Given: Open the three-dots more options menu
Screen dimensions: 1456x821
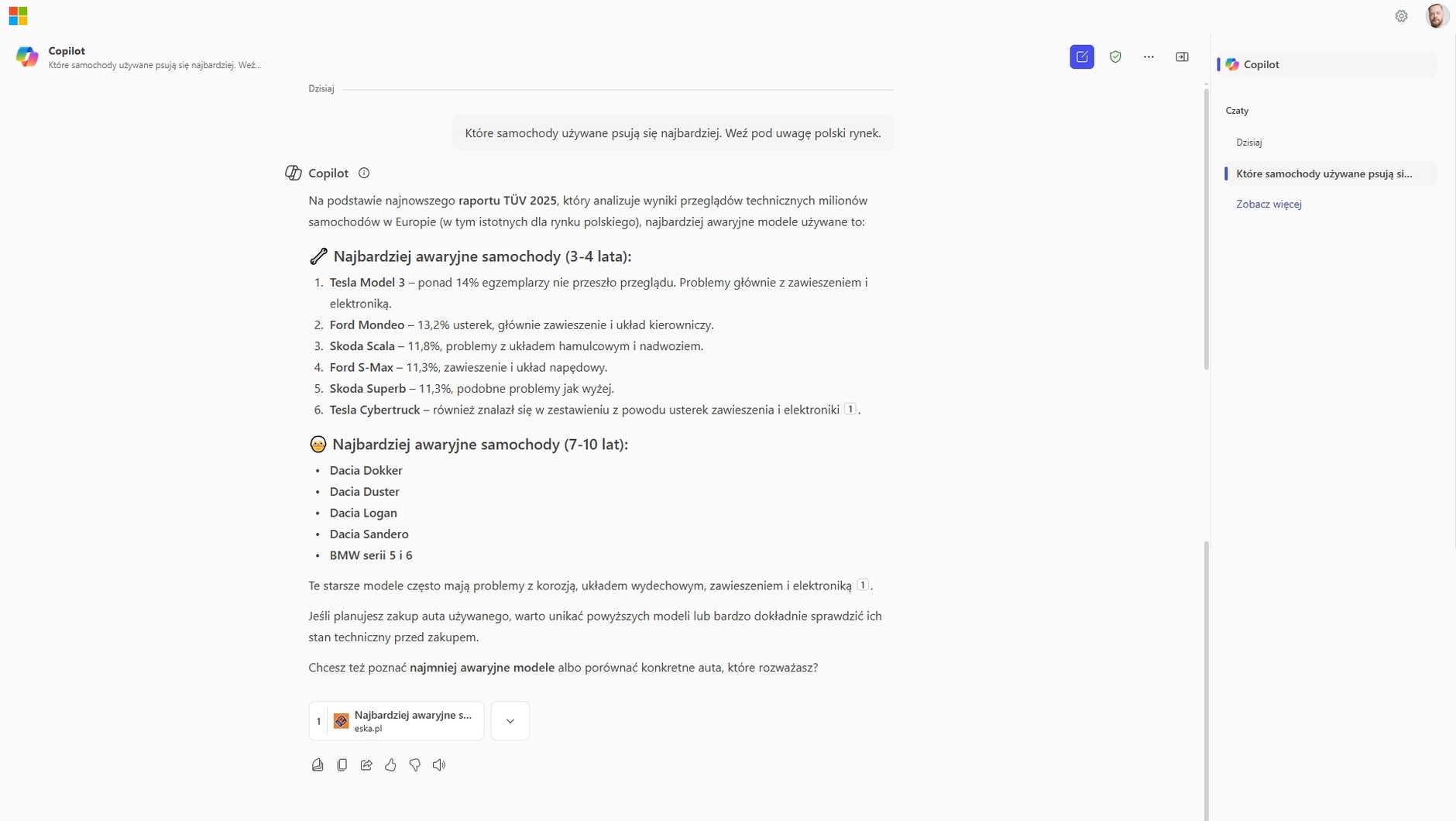Looking at the screenshot, I should [x=1149, y=57].
